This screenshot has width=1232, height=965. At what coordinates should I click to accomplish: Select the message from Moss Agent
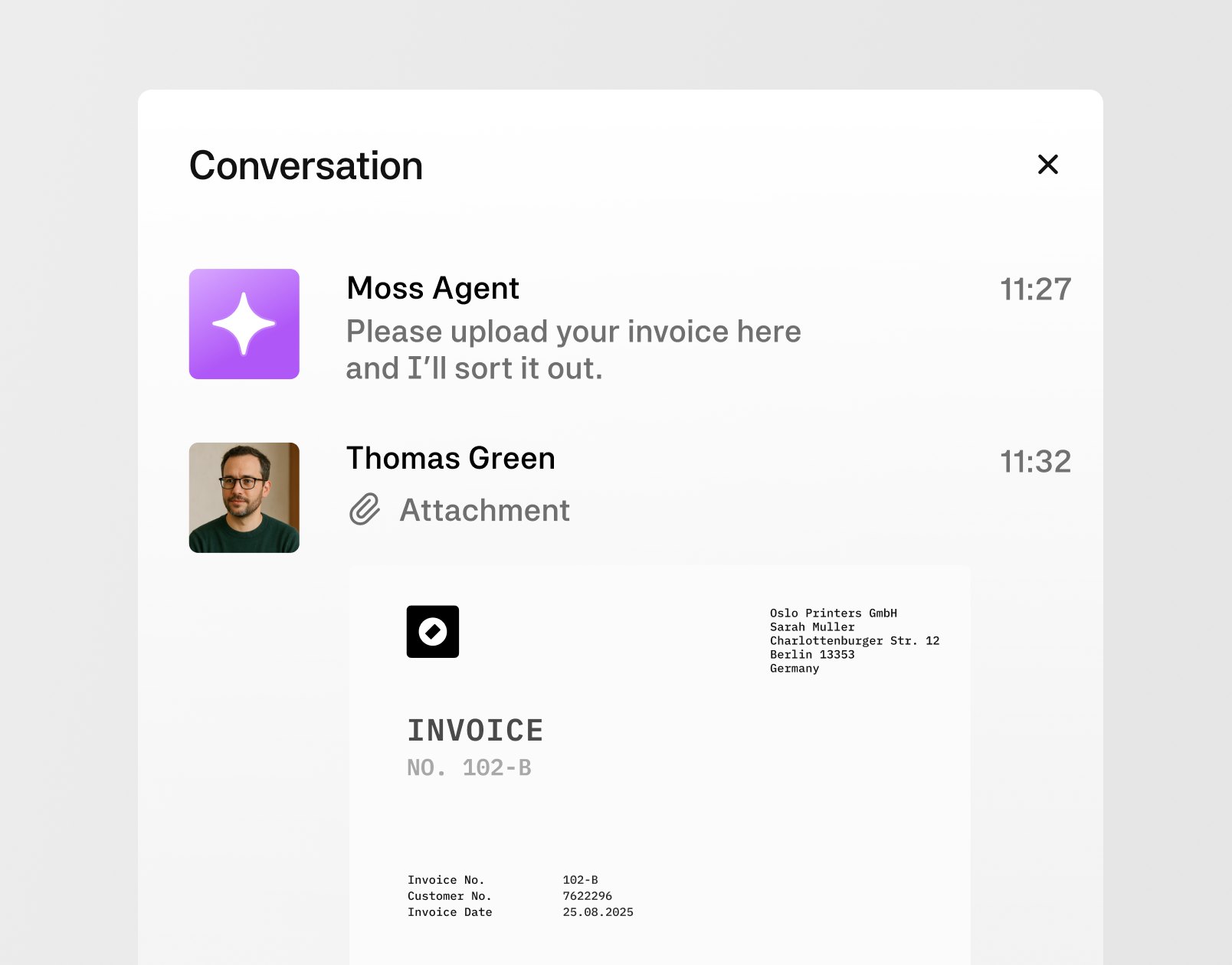[x=573, y=349]
